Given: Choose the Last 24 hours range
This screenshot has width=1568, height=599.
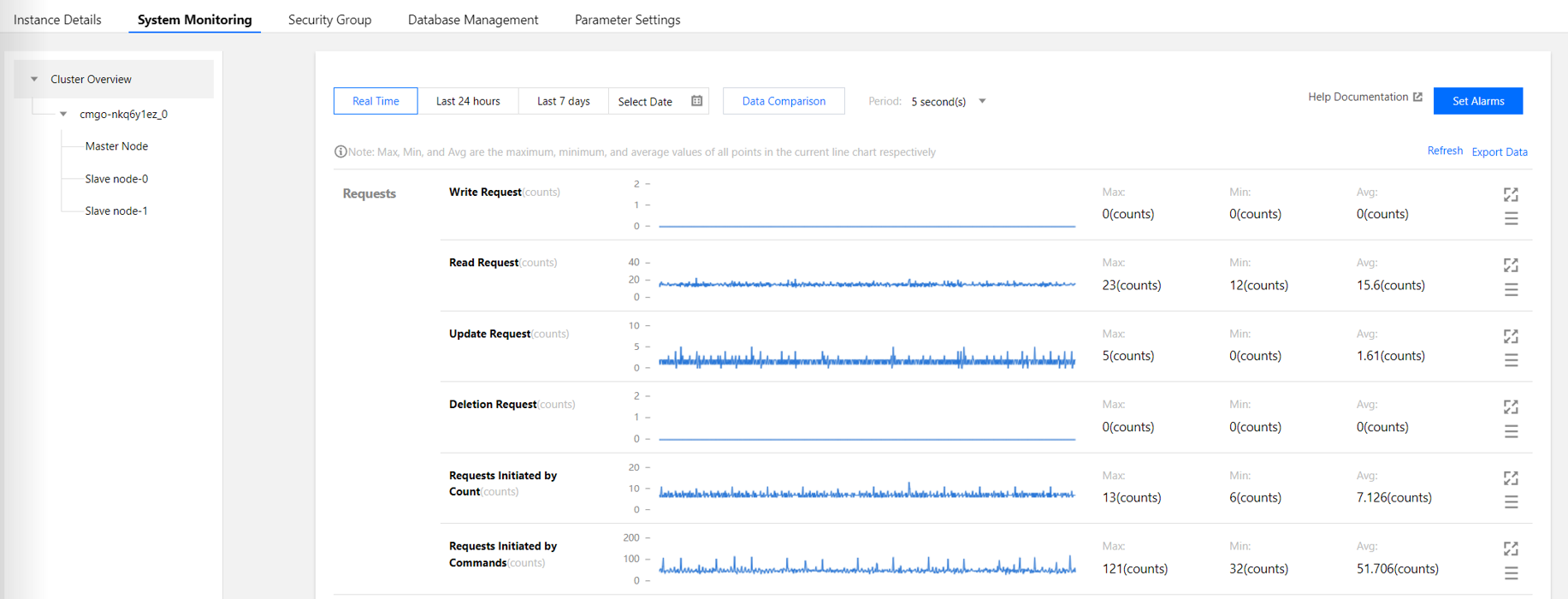Looking at the screenshot, I should [x=468, y=101].
